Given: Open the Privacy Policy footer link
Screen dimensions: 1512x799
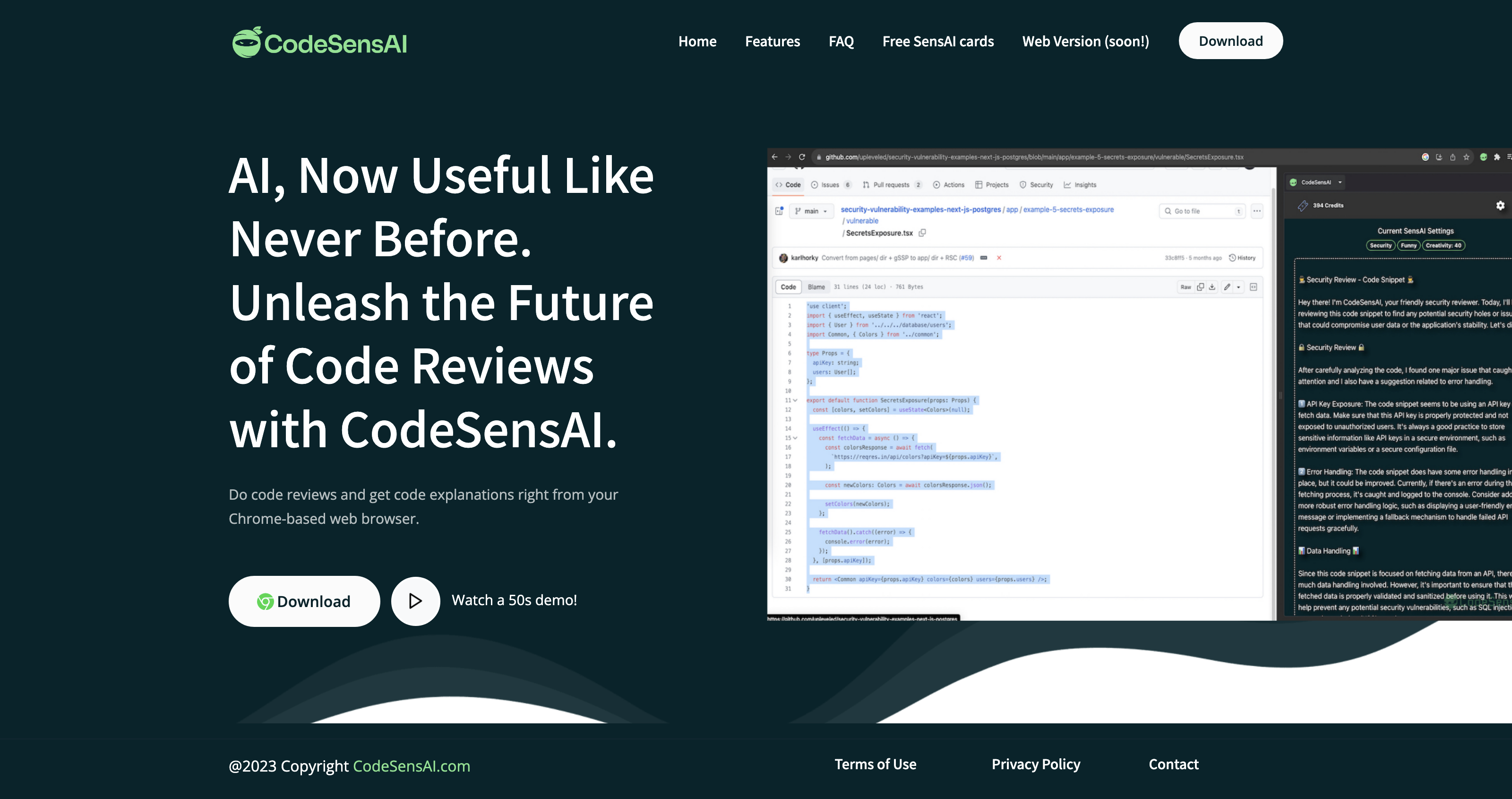Looking at the screenshot, I should point(1036,764).
